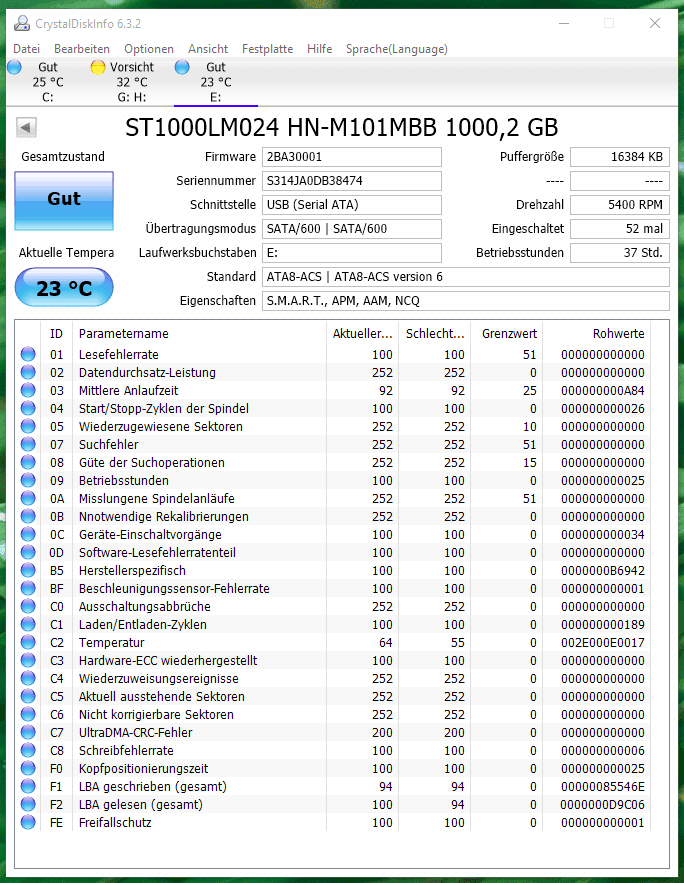
Task: Click the Puffergröße value 16384 KB
Action: 620,157
